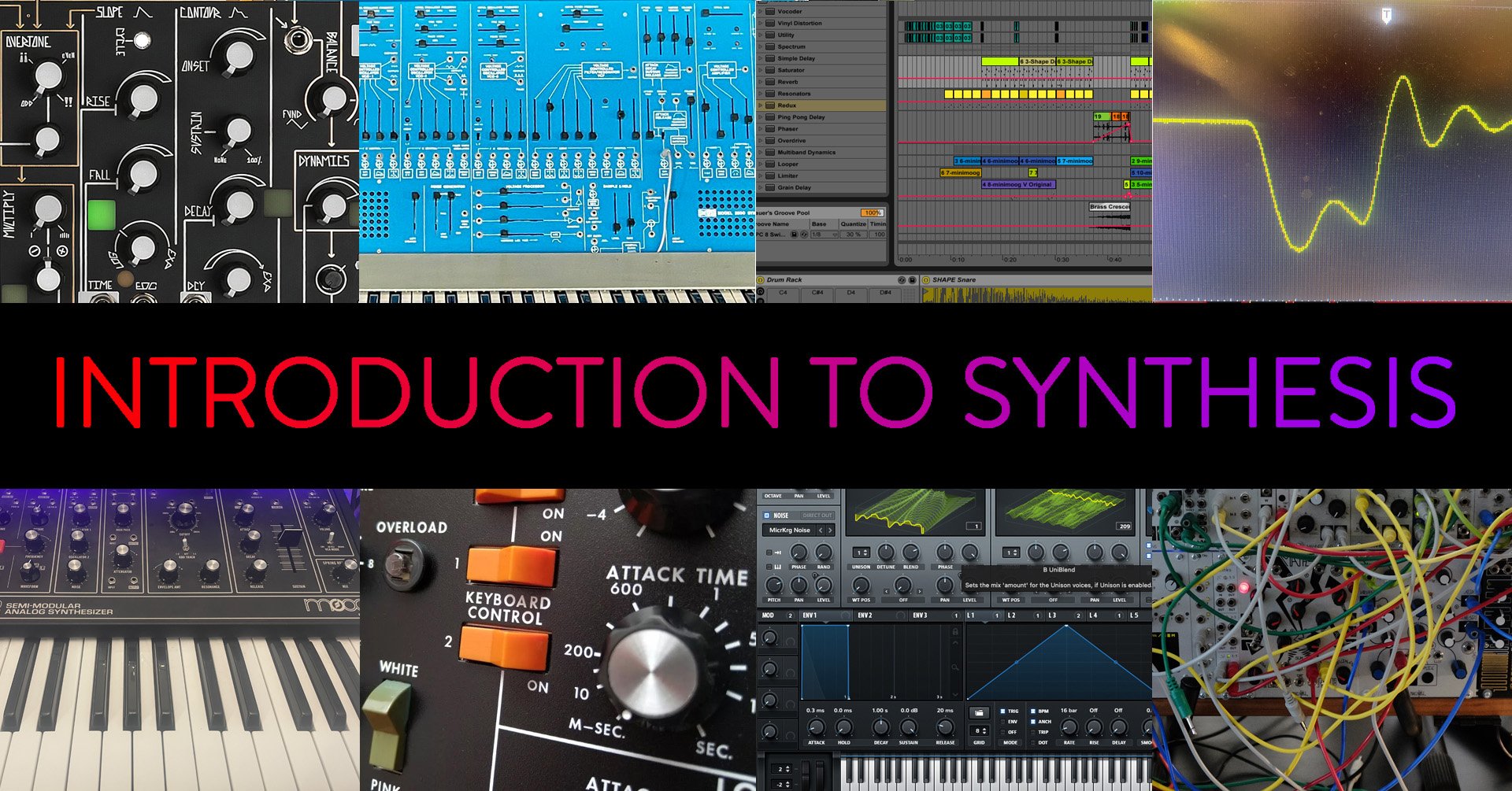Viewport: 1512px width, 791px height.
Task: Click the Serum mod wheel next to the keyboard
Action: click(819, 774)
